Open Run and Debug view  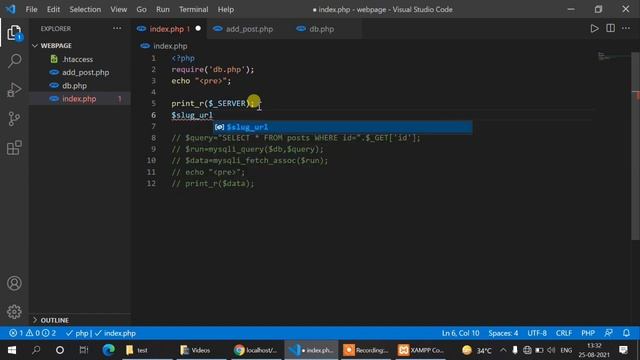tap(14, 90)
